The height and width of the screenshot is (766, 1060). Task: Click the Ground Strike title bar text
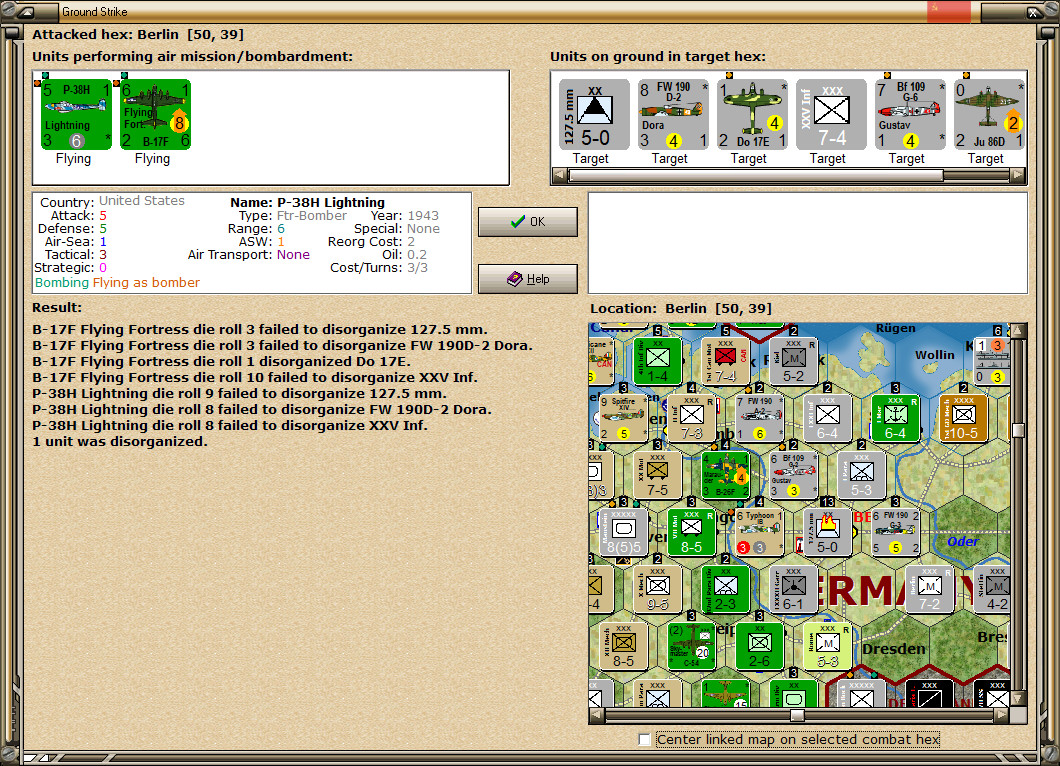pos(95,11)
